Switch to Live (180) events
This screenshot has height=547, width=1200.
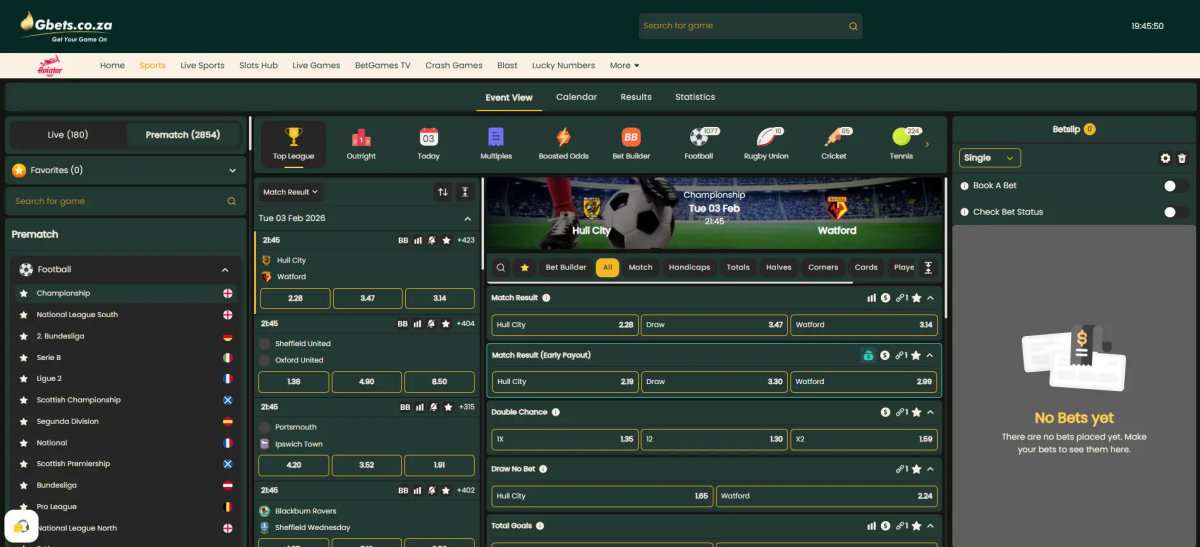[68, 135]
